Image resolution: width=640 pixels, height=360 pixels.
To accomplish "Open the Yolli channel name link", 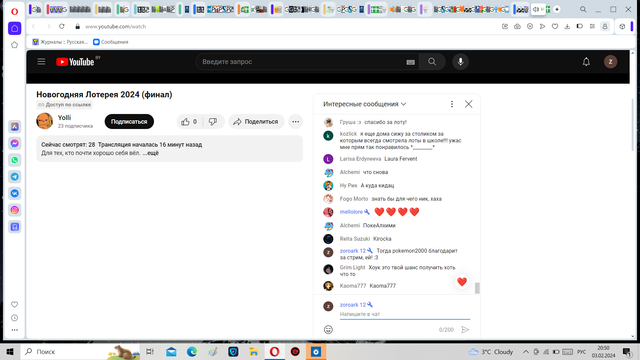I will point(64,118).
